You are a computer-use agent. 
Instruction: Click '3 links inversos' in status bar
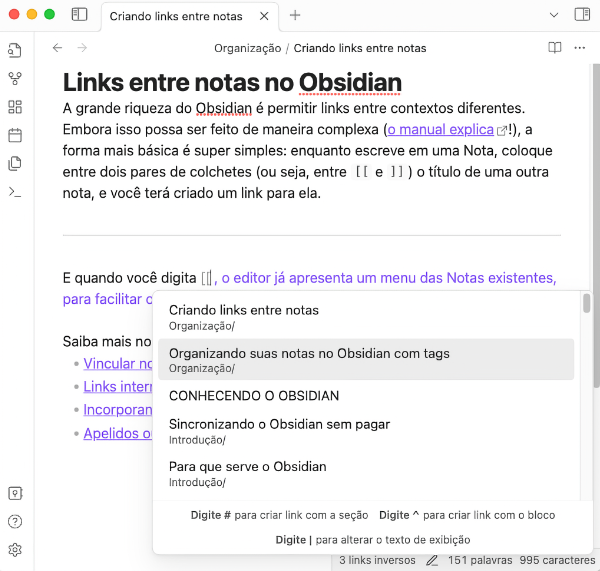[377, 560]
